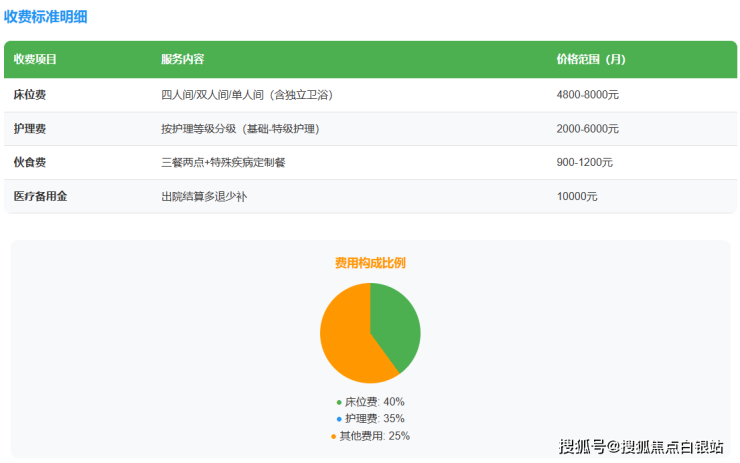
Task: Click the 2000-6000元 price cell
Action: (x=587, y=129)
